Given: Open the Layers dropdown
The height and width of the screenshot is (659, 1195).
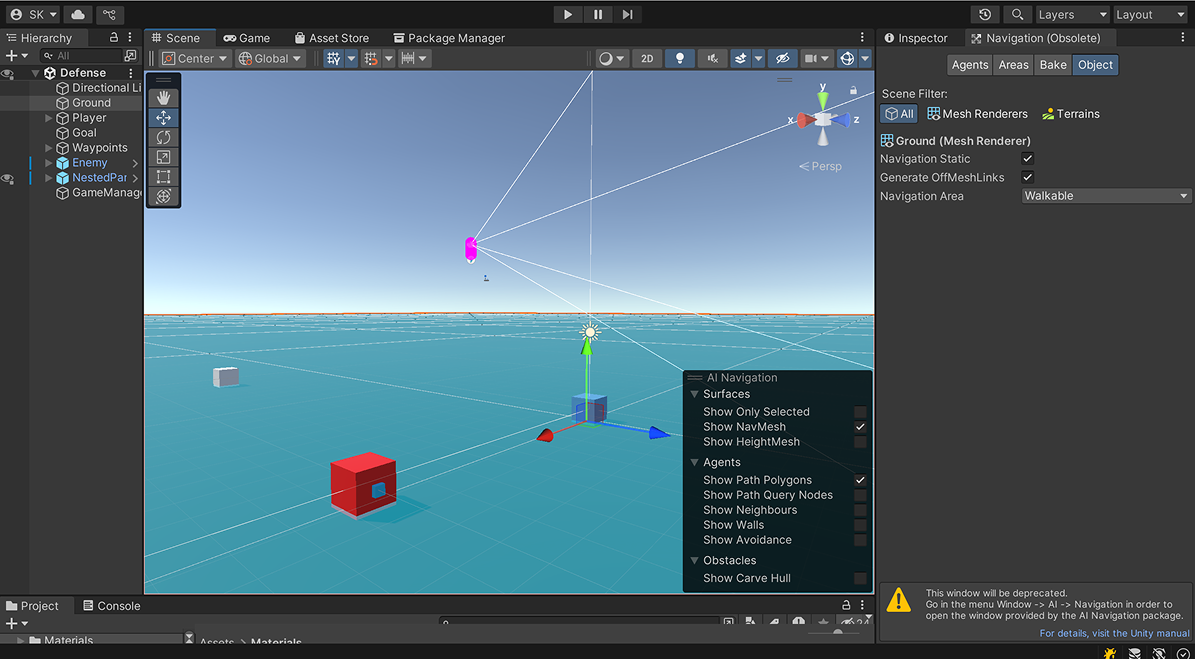Looking at the screenshot, I should pyautogui.click(x=1071, y=14).
